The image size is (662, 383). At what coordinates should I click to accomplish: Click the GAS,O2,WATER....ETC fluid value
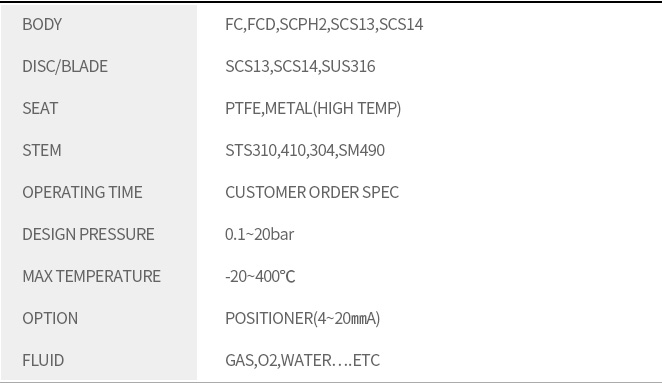coord(302,361)
